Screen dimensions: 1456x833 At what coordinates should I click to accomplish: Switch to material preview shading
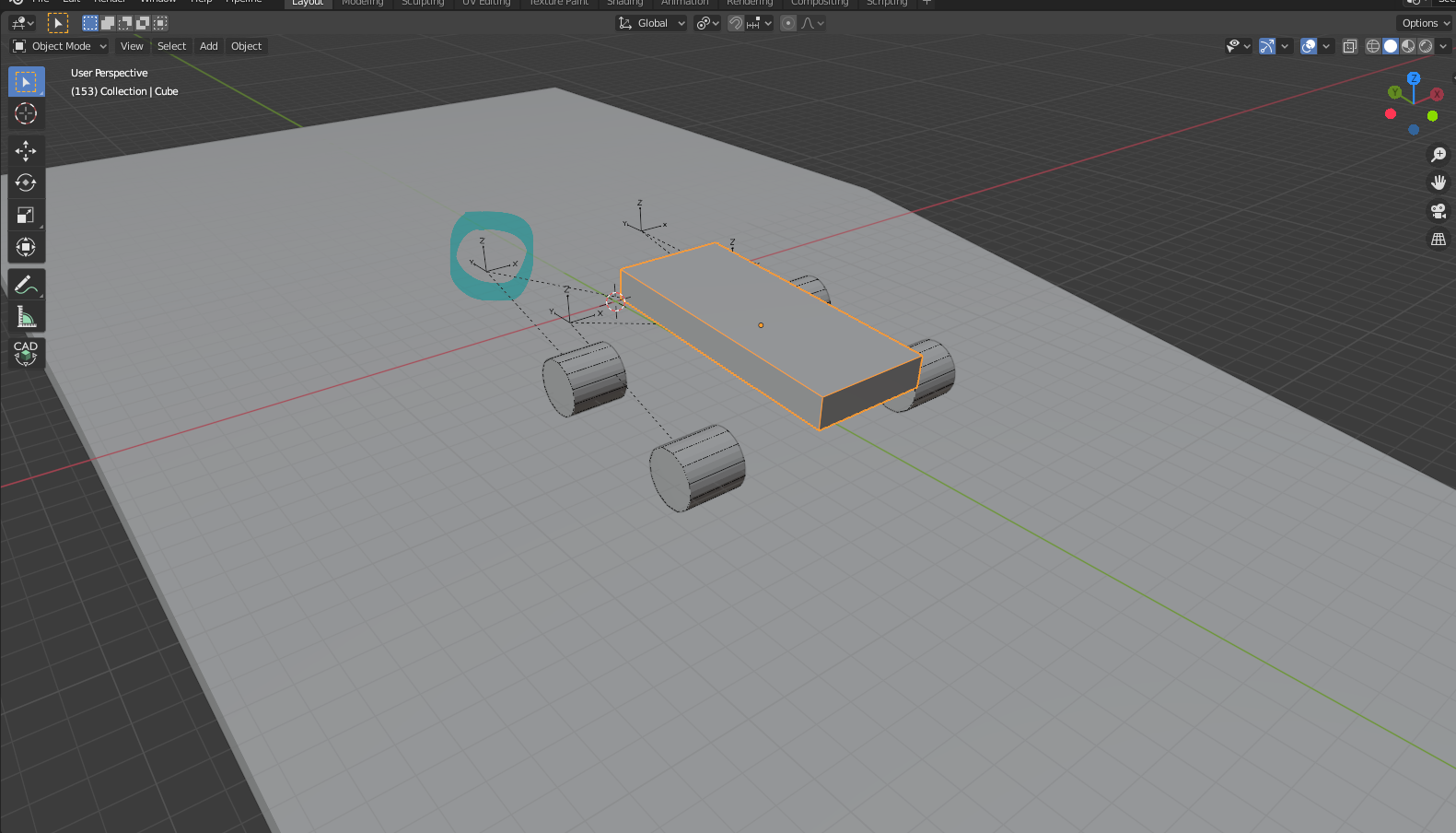coord(1408,46)
